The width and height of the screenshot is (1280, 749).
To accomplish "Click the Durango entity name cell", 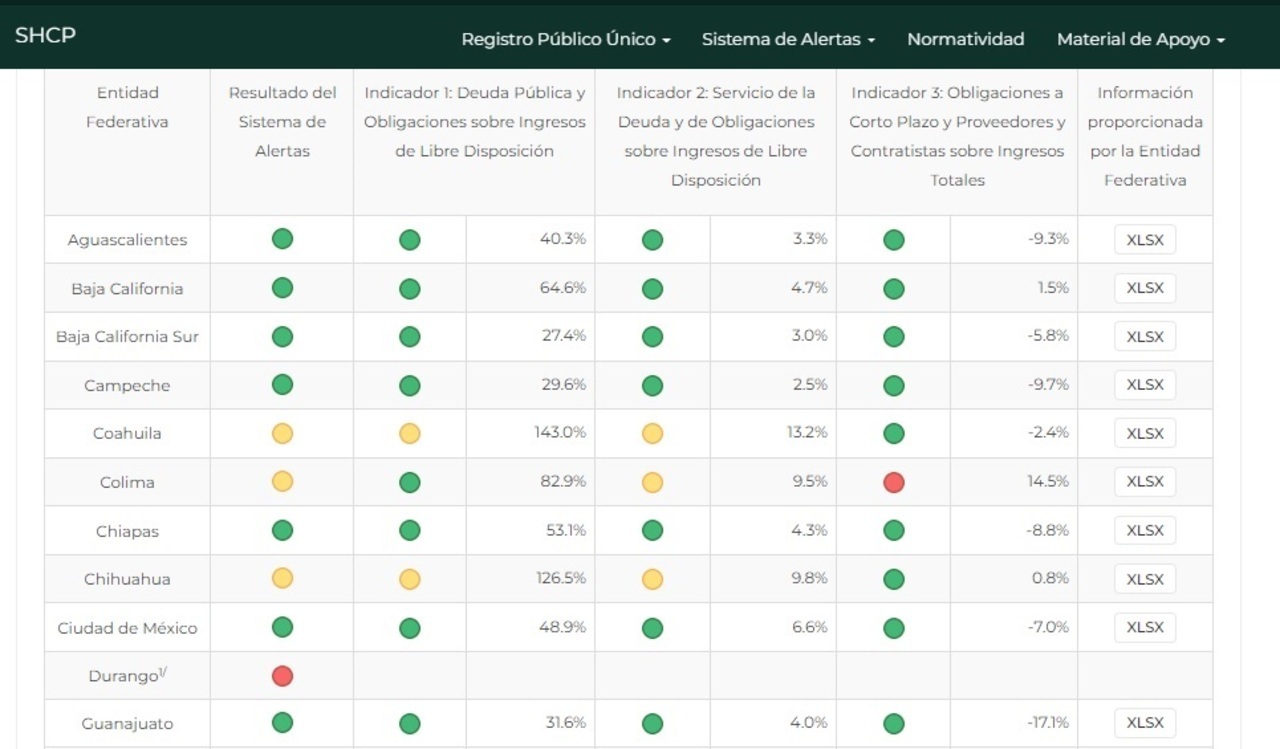I will tap(126, 676).
